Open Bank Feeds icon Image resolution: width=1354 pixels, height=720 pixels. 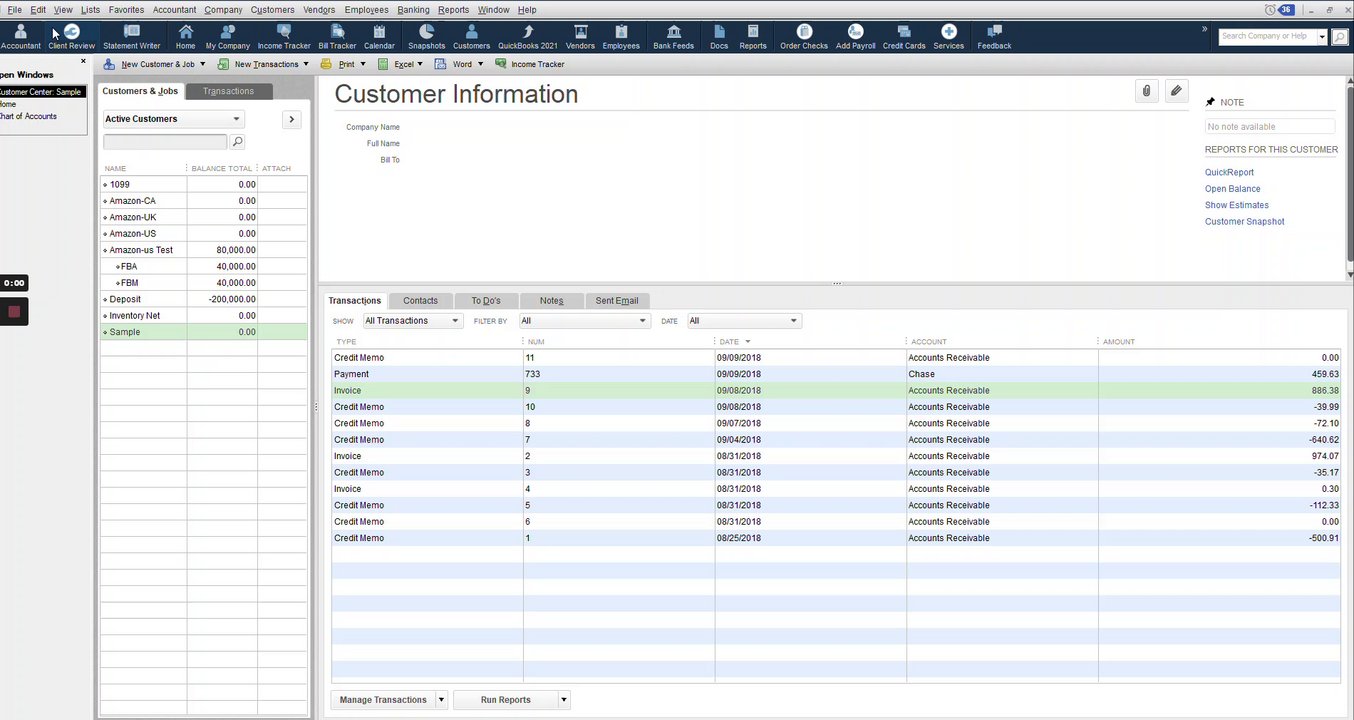click(673, 37)
